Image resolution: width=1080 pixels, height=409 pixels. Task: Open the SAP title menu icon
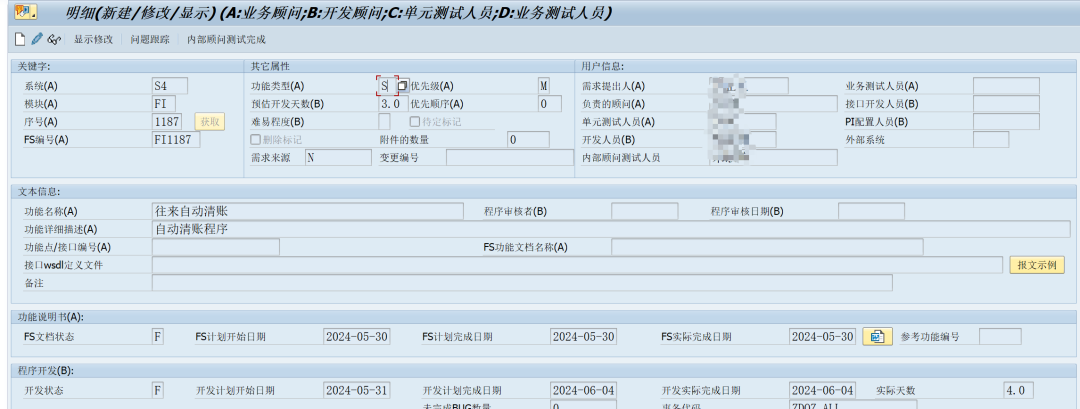point(26,12)
